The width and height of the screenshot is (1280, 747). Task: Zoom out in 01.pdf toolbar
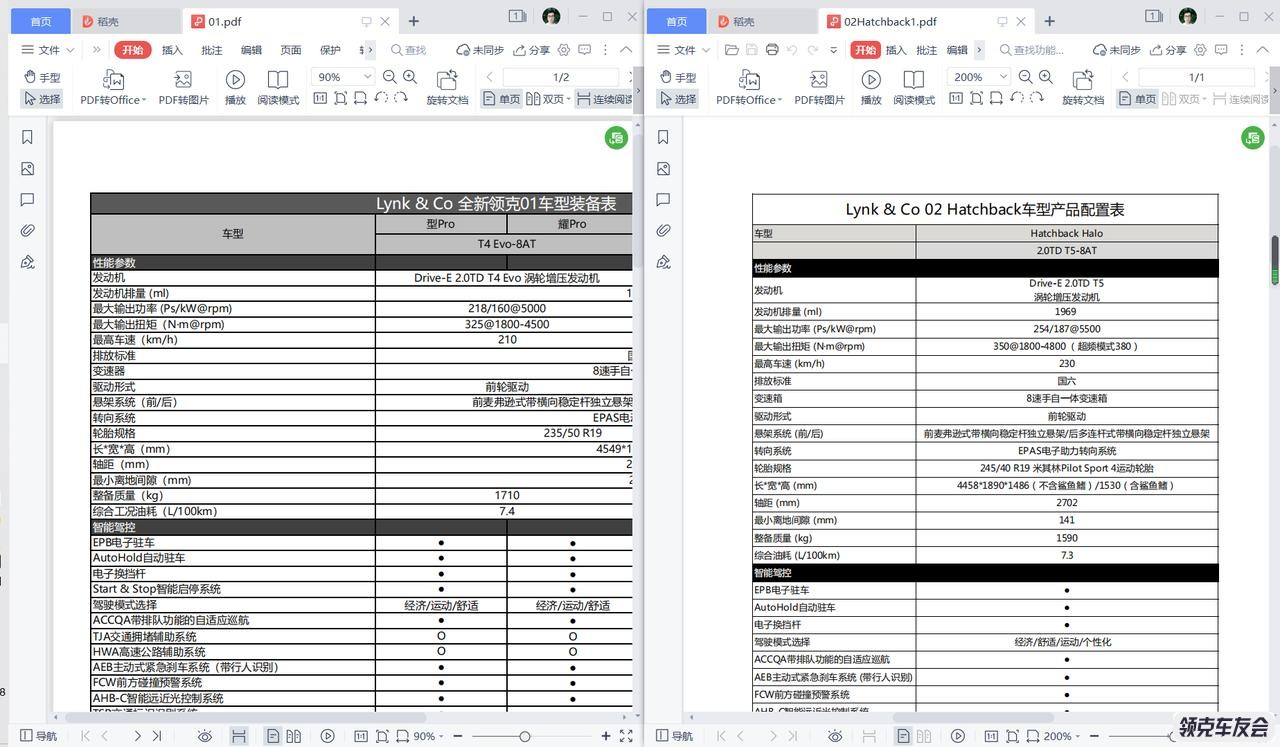pos(389,77)
